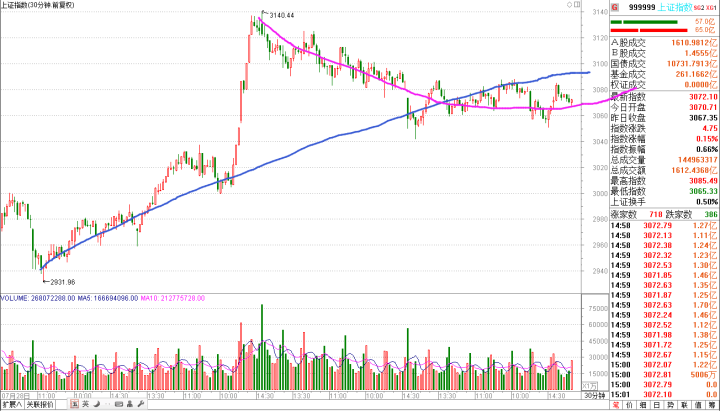Click the 3140.44 high price marker

(x=283, y=15)
